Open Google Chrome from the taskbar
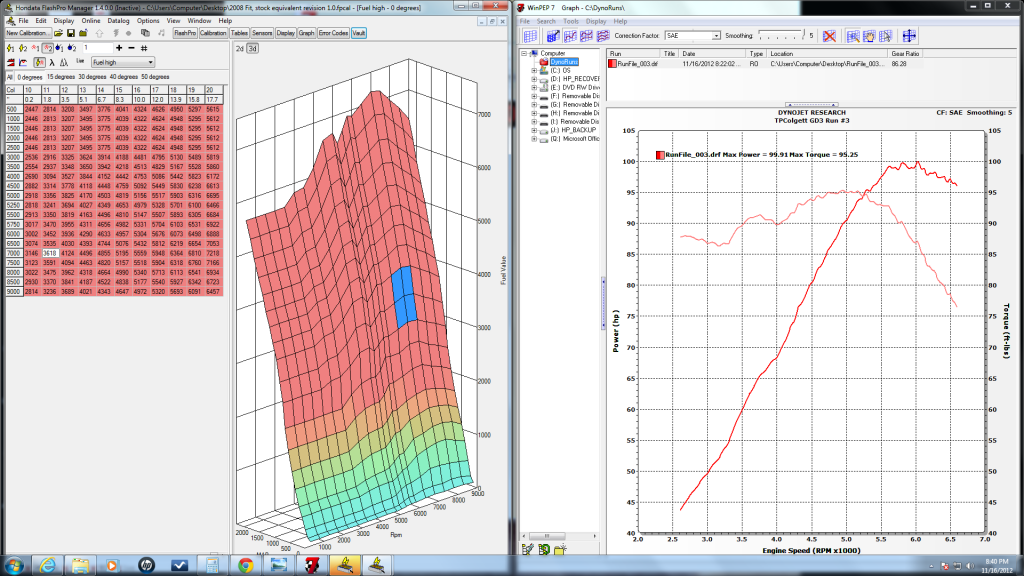The width and height of the screenshot is (1024, 576). pyautogui.click(x=246, y=566)
